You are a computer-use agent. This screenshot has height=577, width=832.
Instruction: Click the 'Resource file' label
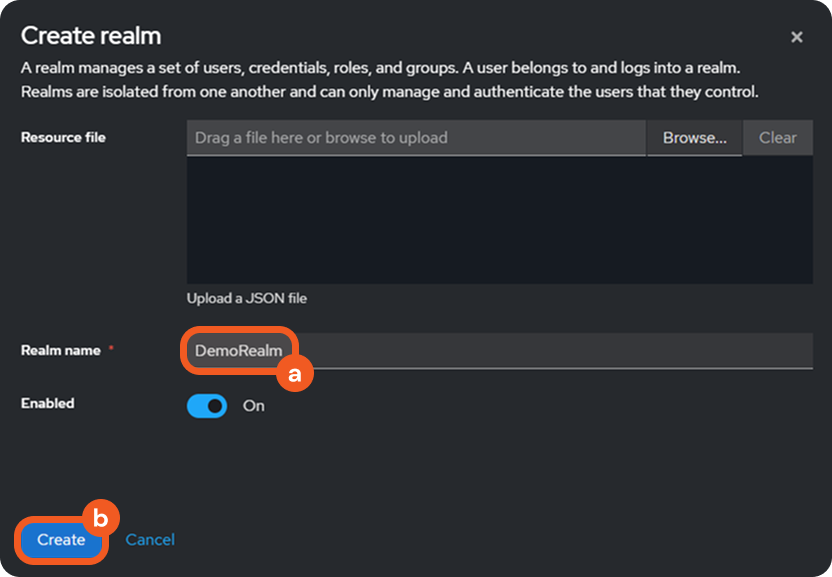63,137
